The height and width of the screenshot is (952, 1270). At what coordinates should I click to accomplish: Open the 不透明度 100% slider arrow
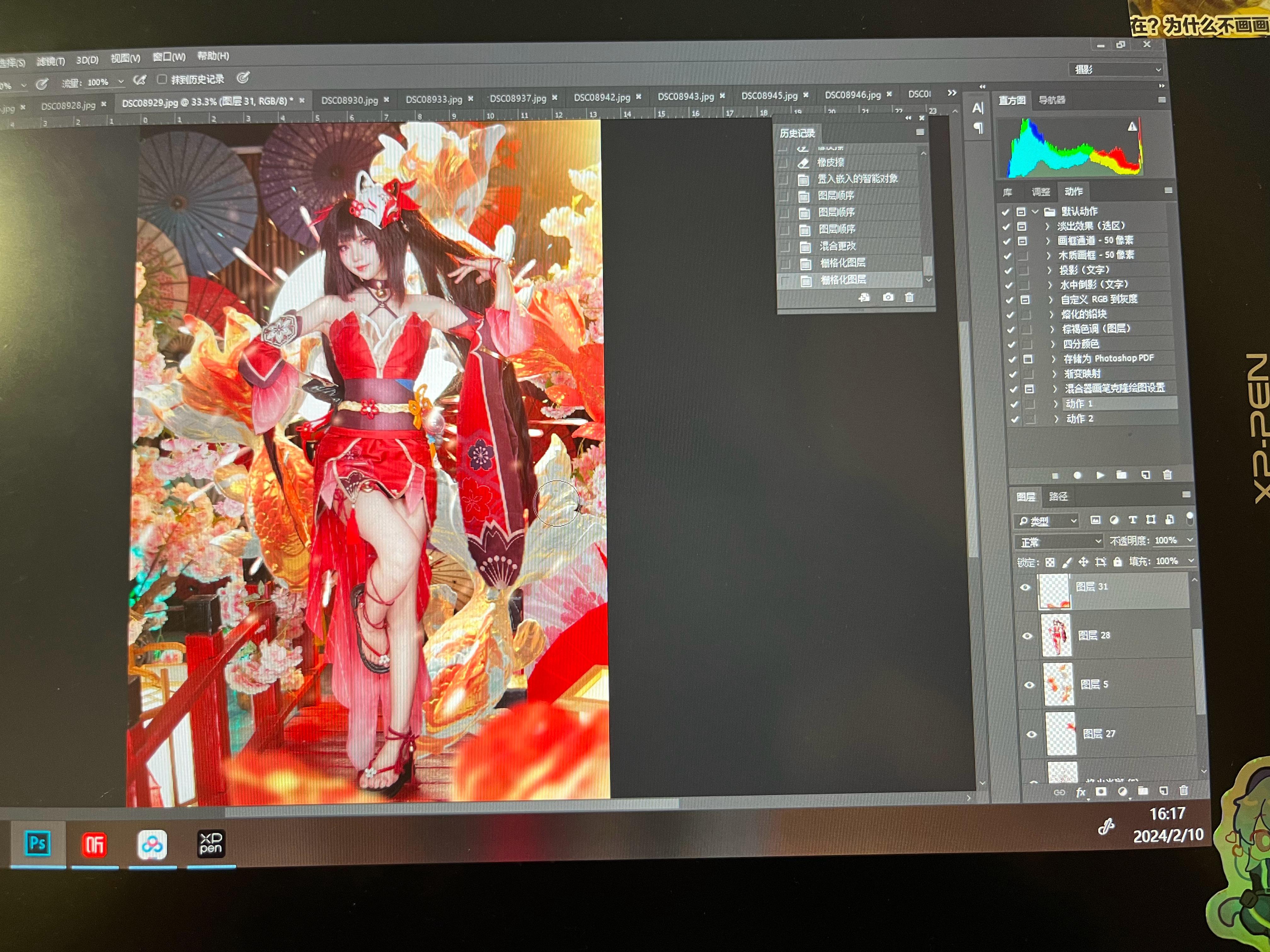point(1190,540)
